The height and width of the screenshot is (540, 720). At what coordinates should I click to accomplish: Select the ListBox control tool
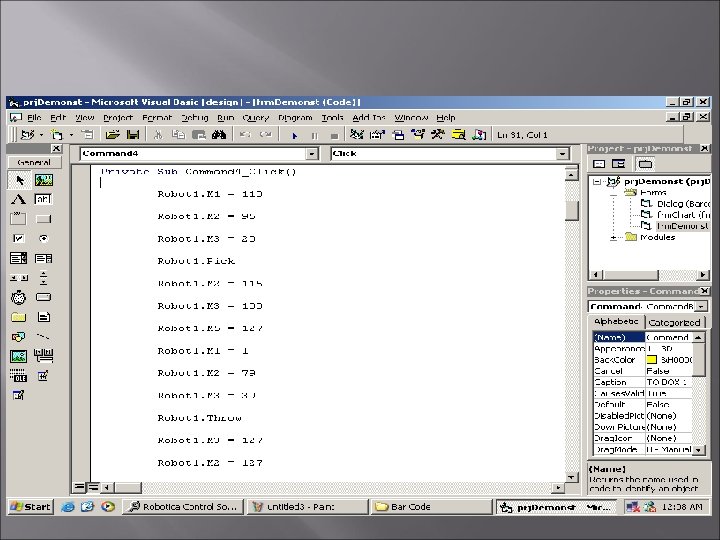[x=43, y=258]
